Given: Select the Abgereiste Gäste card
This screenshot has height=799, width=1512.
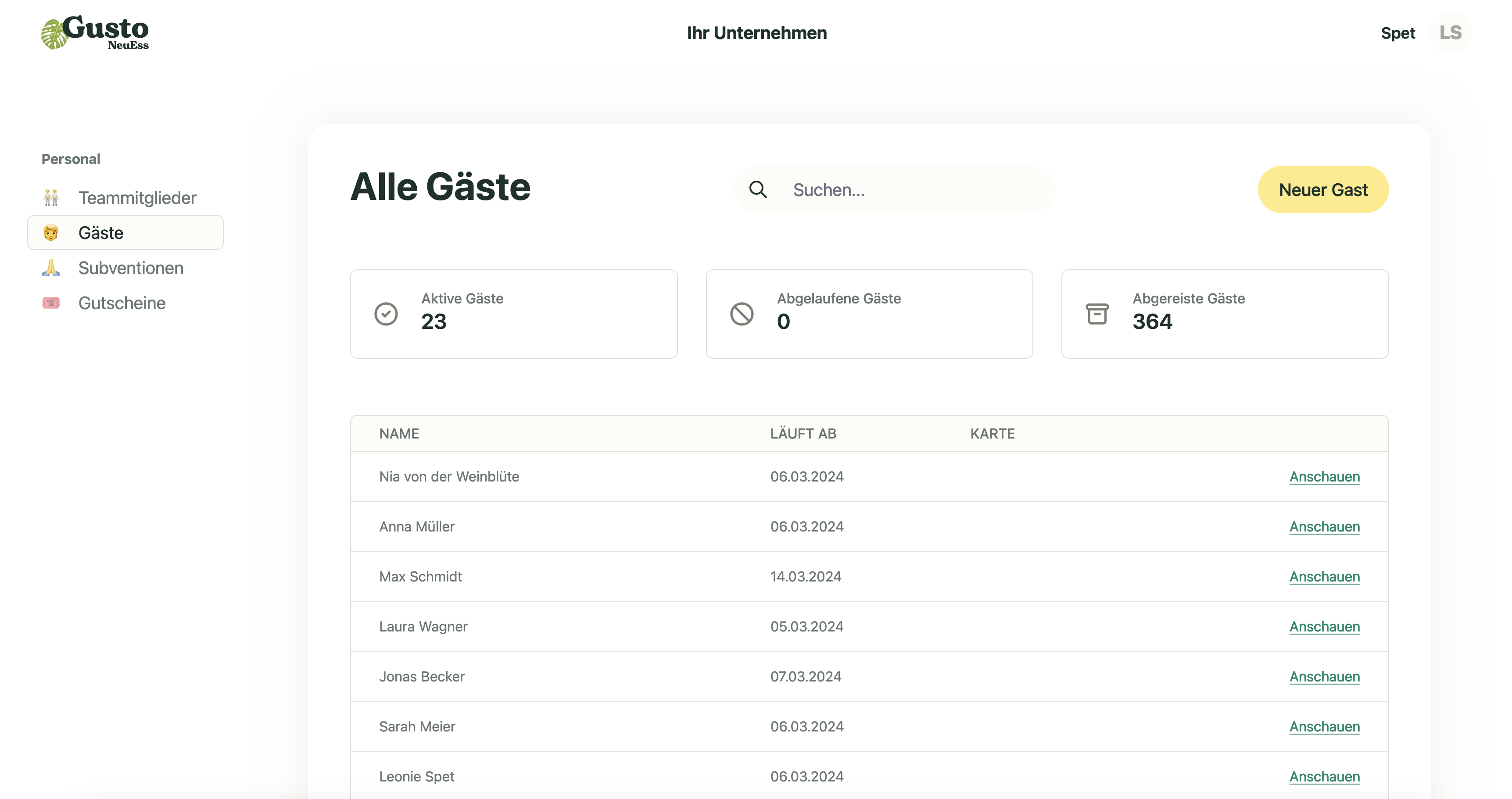Looking at the screenshot, I should [1225, 314].
